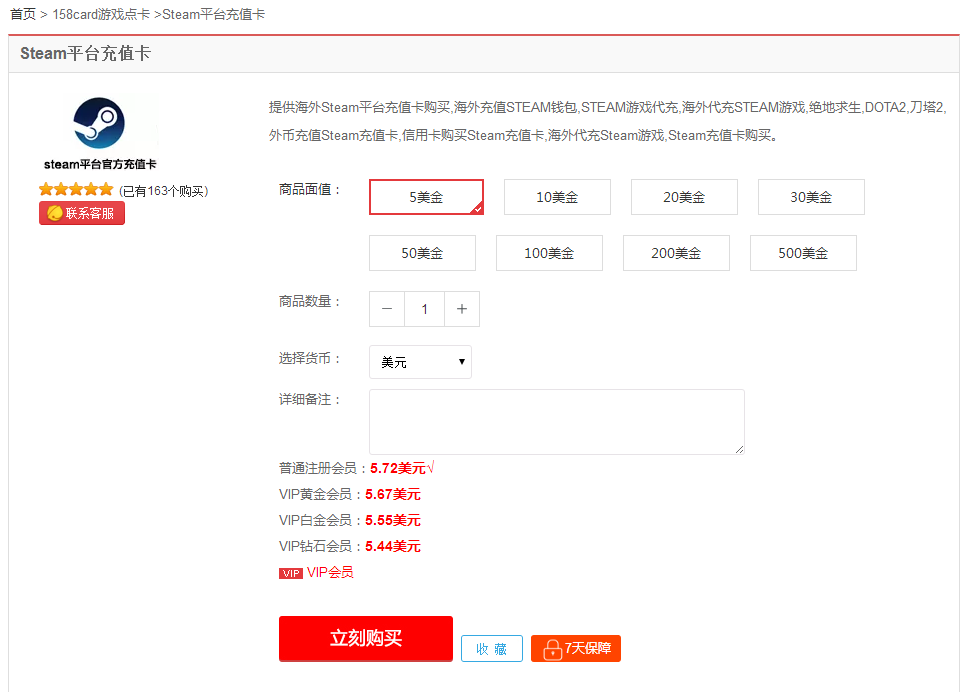Click the 收藏 favorite button
The height and width of the screenshot is (692, 962).
pos(492,649)
